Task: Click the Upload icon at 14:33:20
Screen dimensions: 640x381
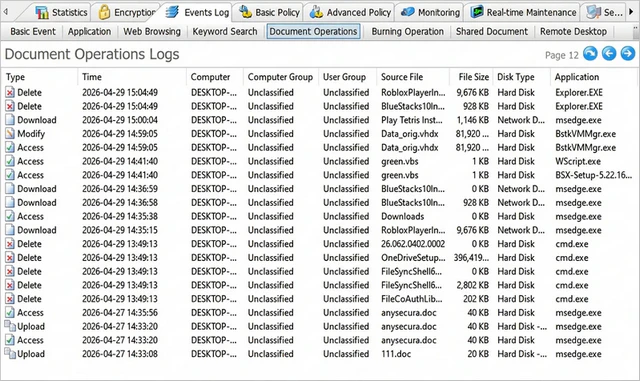Action: 10,326
